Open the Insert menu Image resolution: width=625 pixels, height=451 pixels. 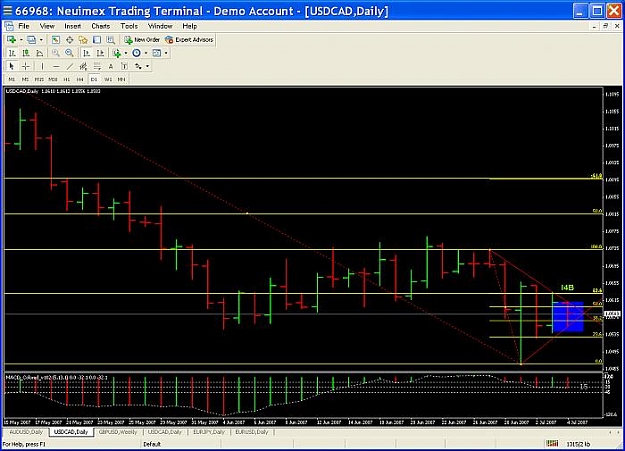click(73, 26)
